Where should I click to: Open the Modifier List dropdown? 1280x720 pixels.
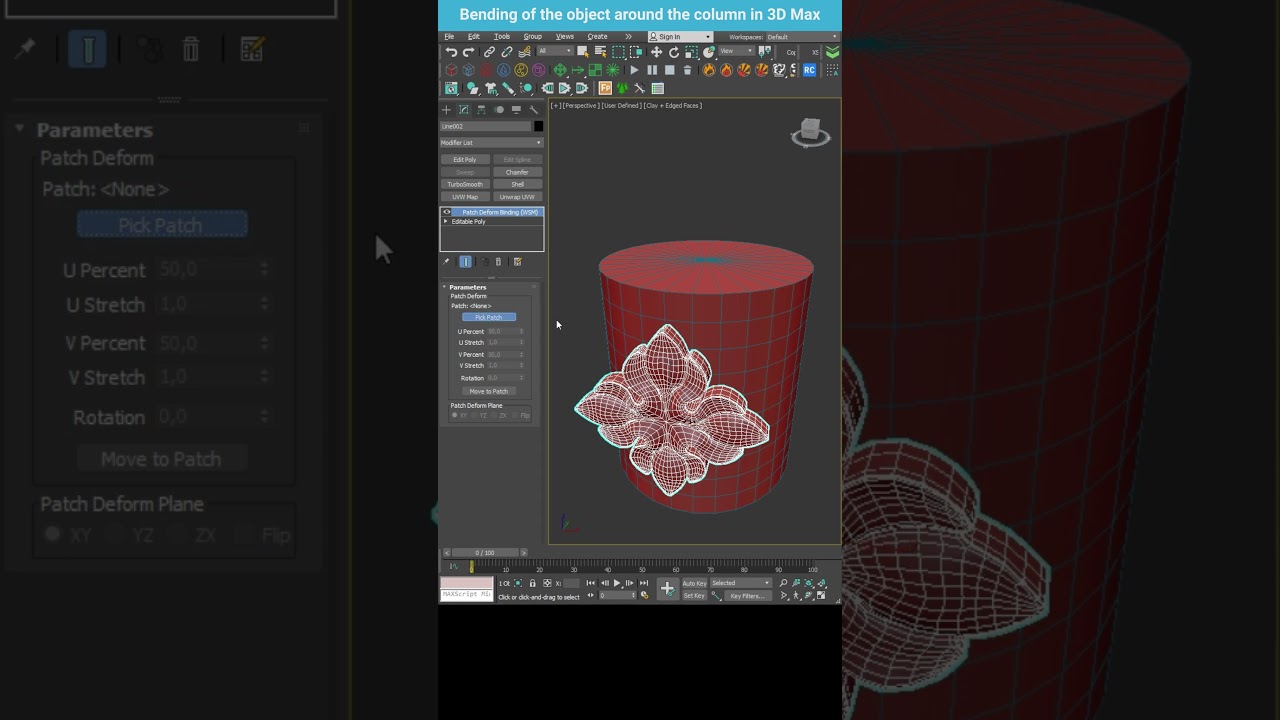pos(491,143)
